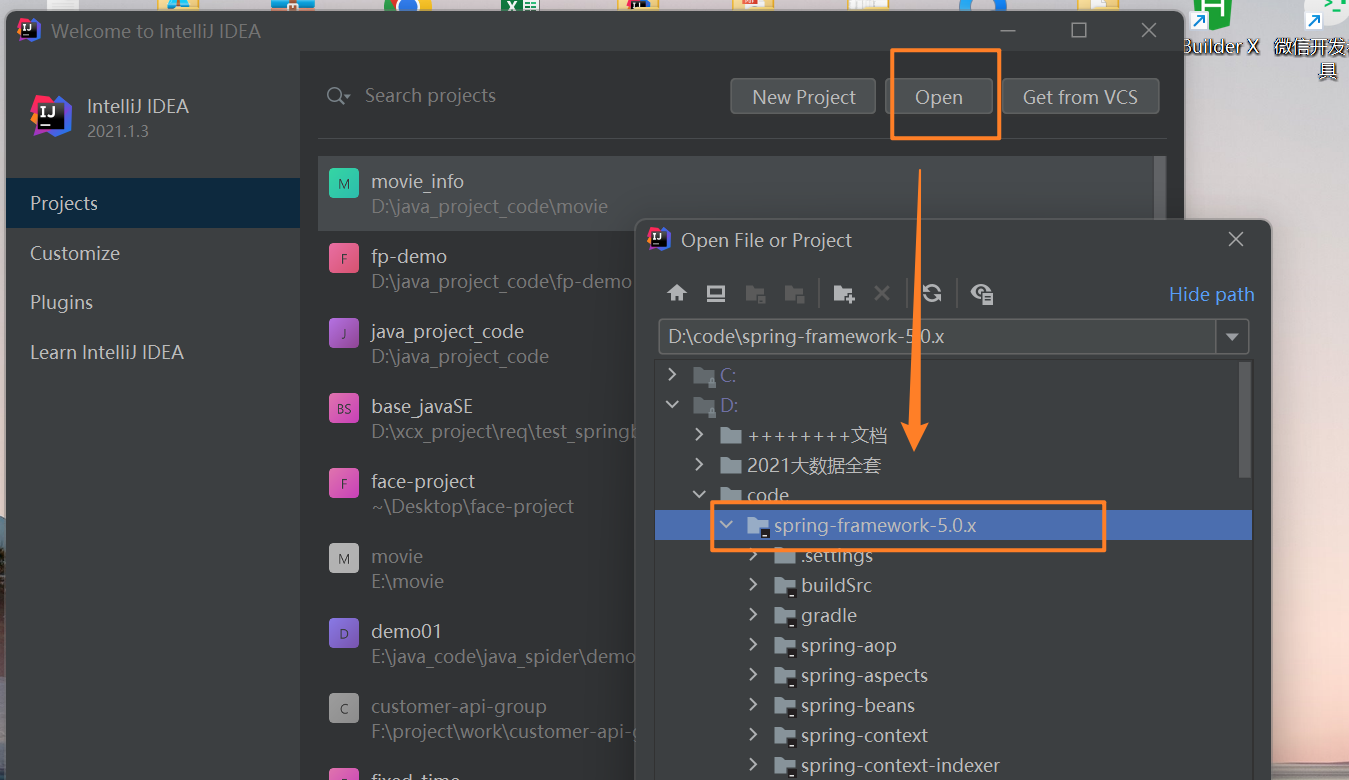Open the path history dropdown

point(1232,337)
